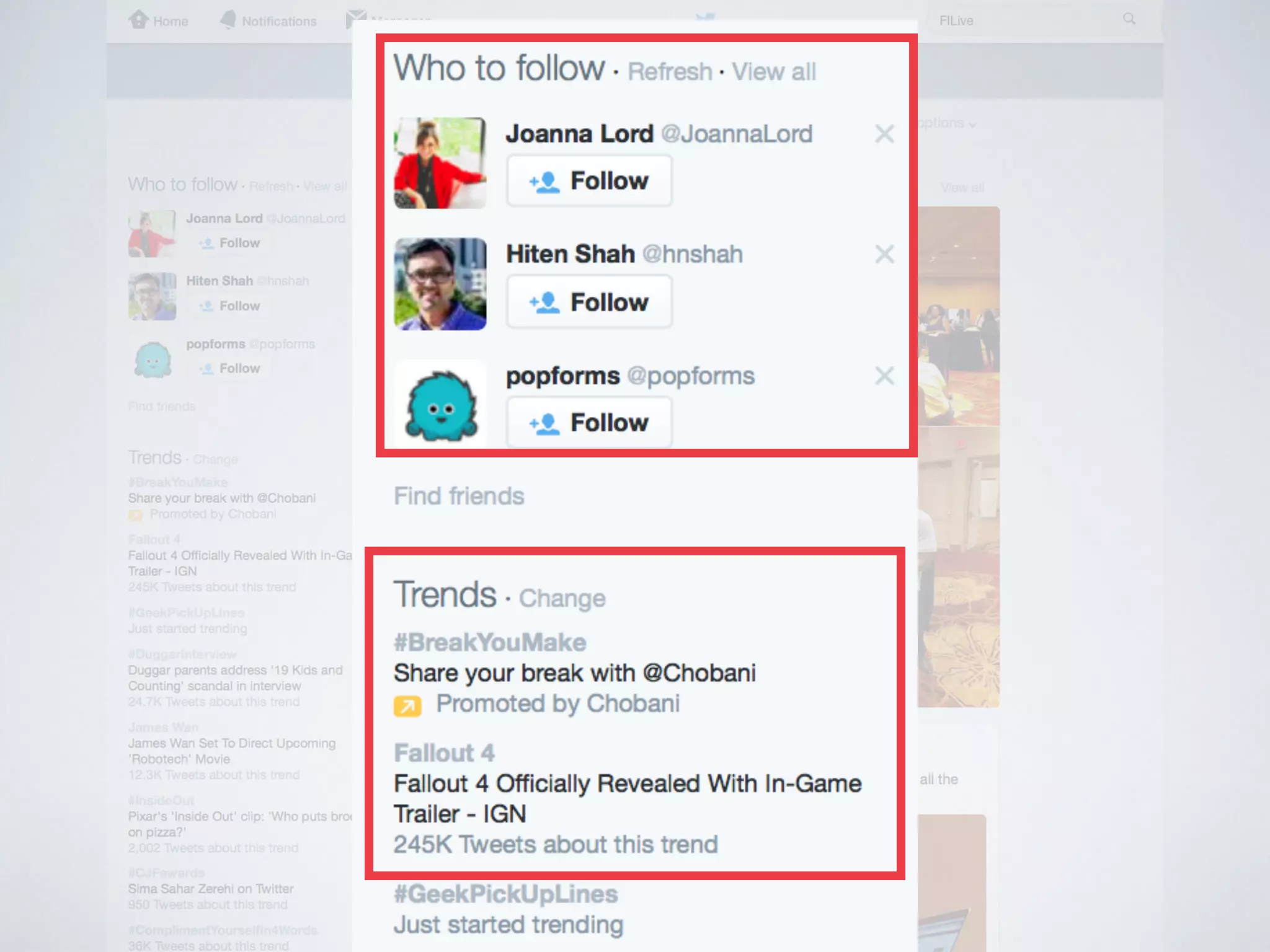Image resolution: width=1270 pixels, height=952 pixels.
Task: Open the #GeekPickUpLines trend
Action: [x=506, y=894]
